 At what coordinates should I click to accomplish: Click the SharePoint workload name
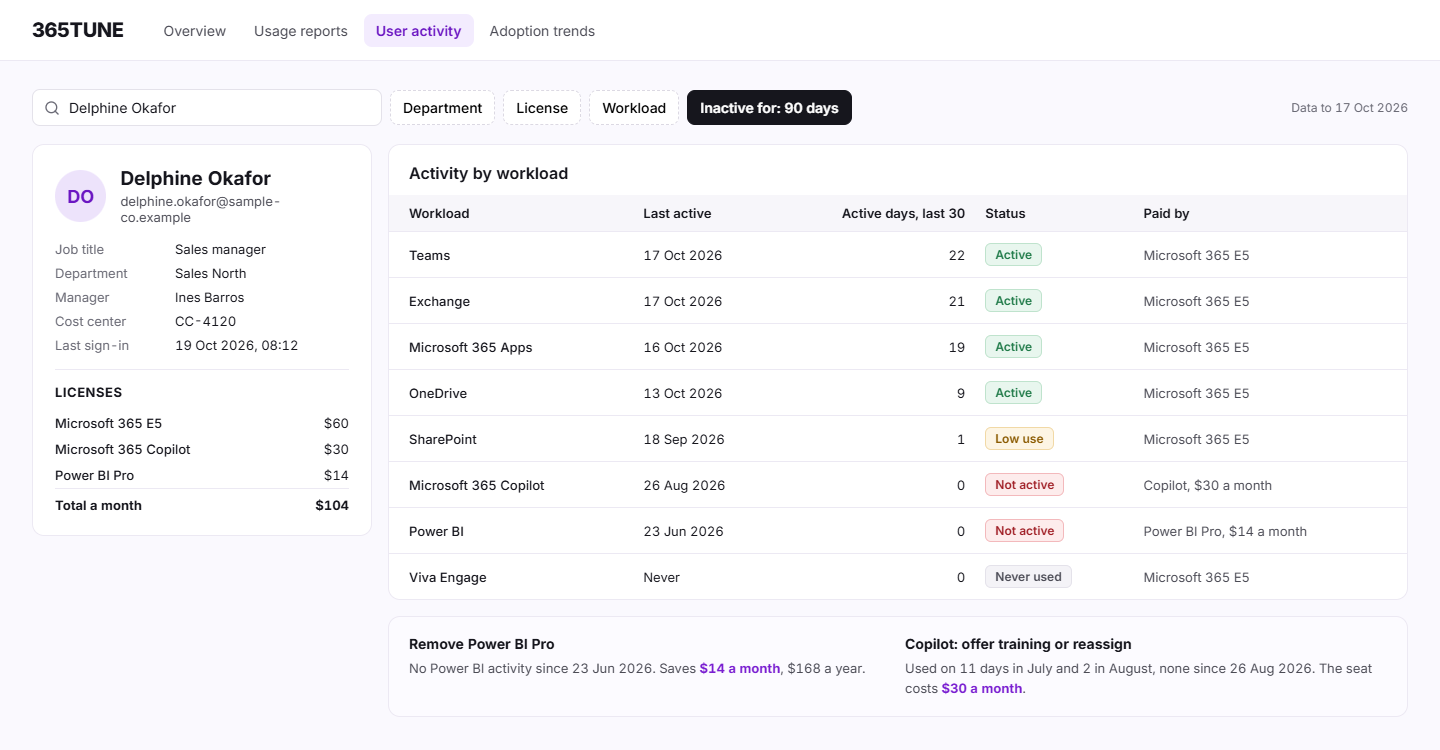(443, 439)
